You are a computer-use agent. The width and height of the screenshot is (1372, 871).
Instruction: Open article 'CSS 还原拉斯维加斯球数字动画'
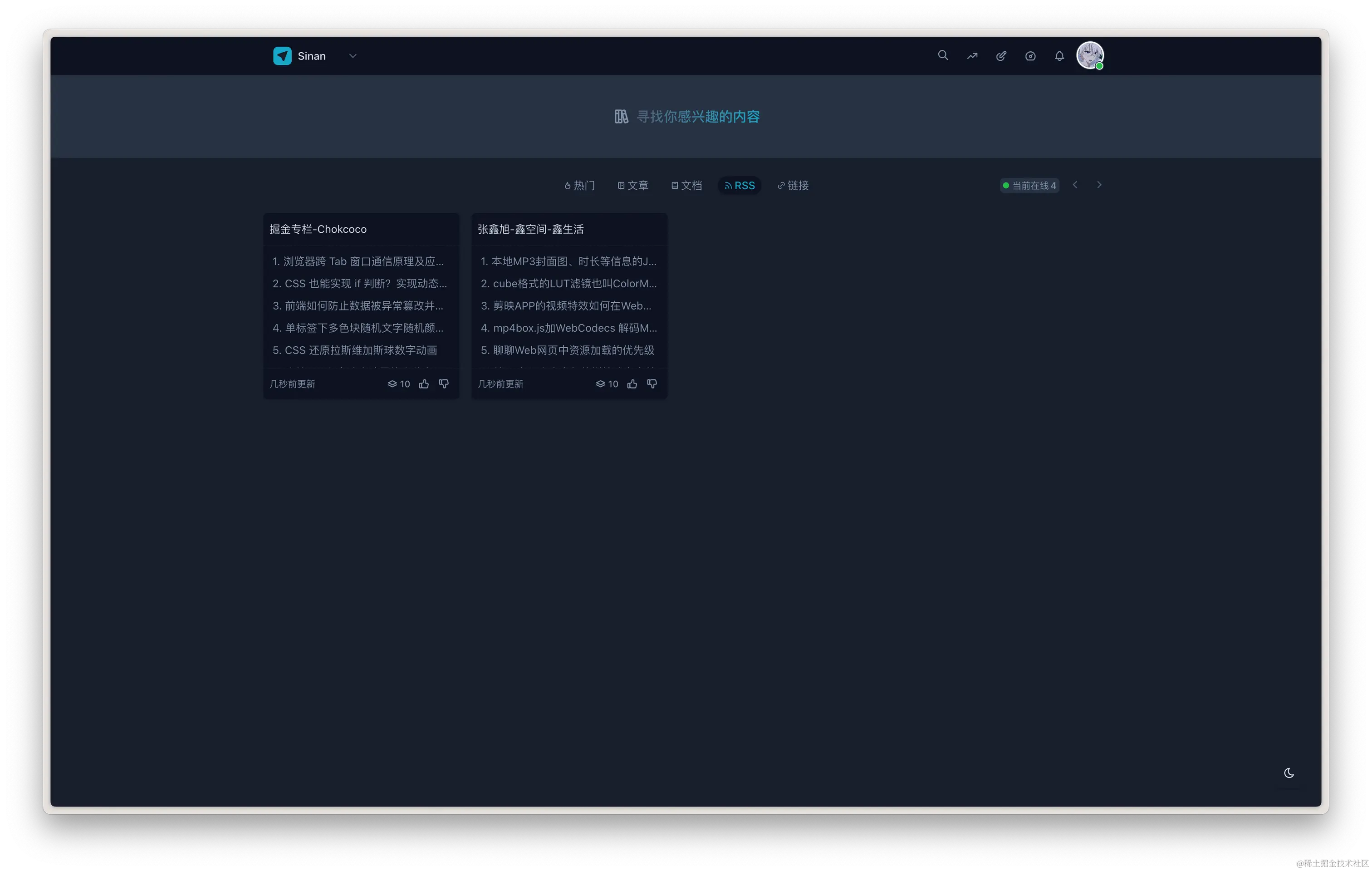coord(360,350)
